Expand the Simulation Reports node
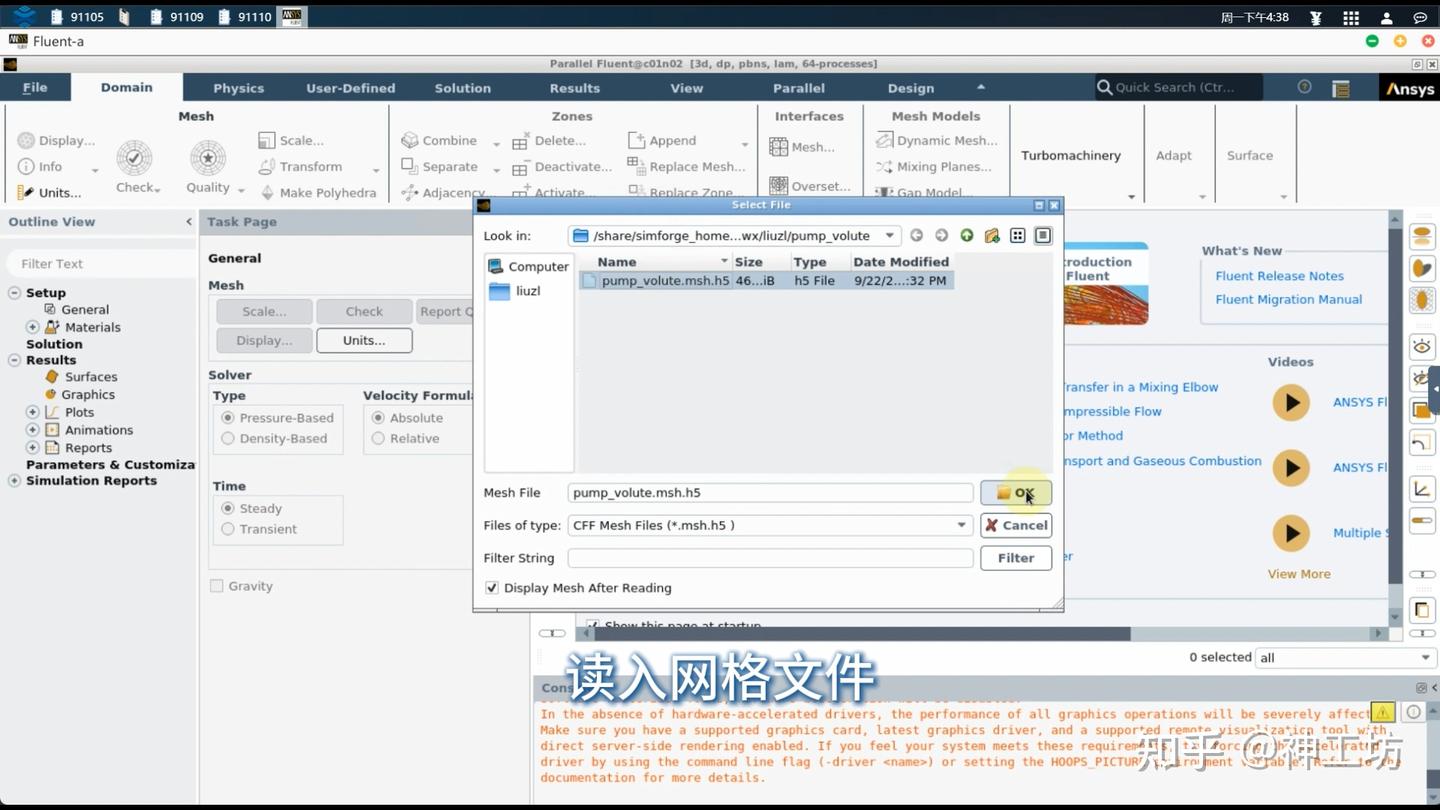Screen dimensions: 1440x810 point(14,481)
